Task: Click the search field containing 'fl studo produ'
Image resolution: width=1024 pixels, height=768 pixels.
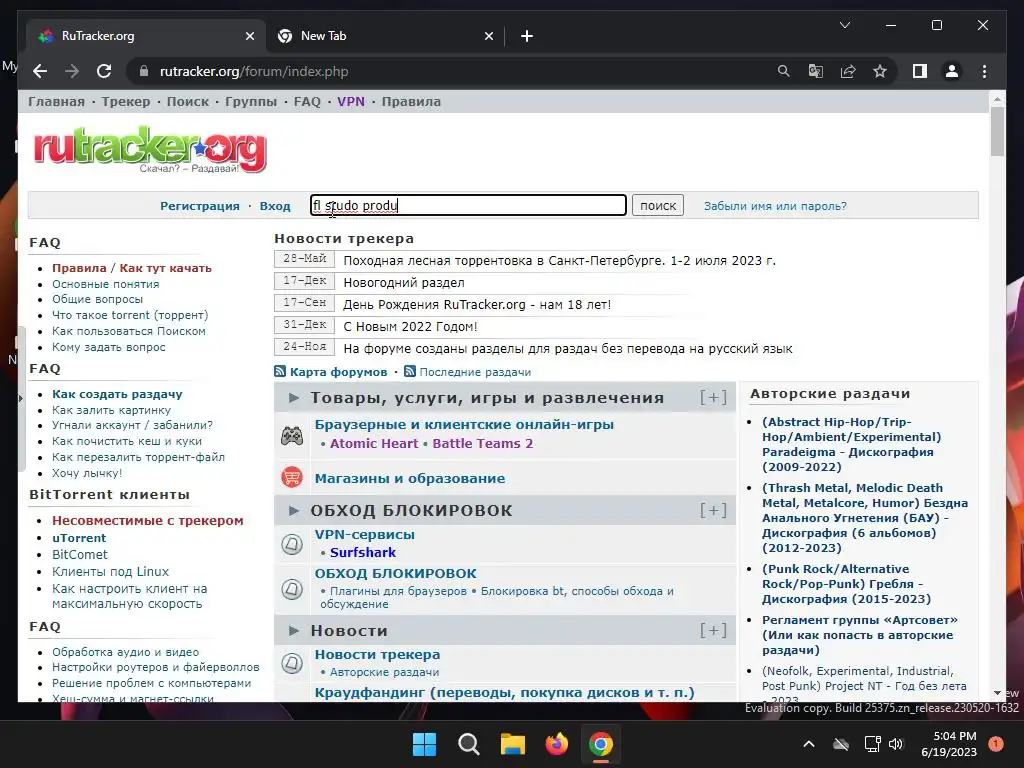Action: 468,205
